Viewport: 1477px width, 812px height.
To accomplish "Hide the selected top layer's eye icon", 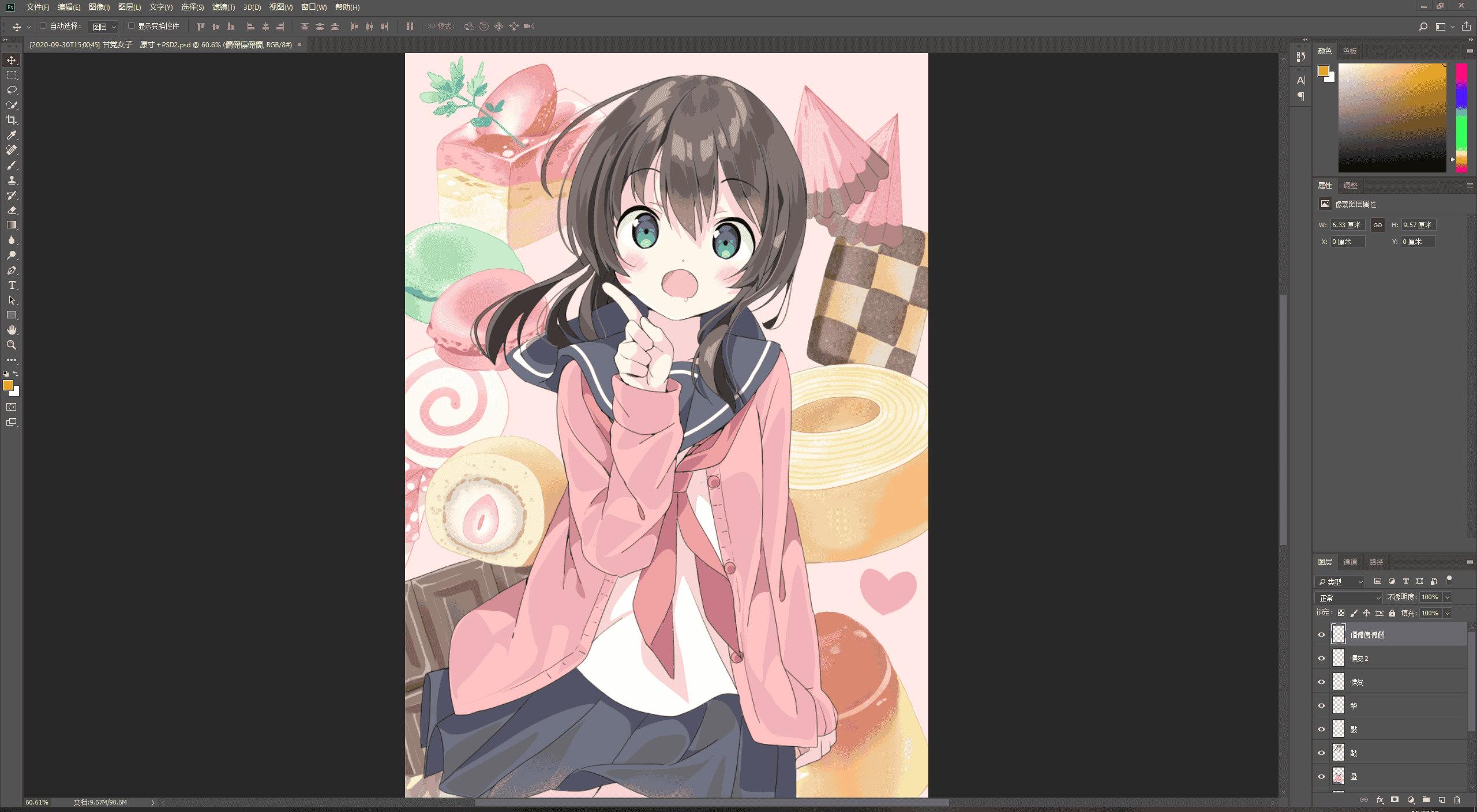I will click(x=1321, y=634).
